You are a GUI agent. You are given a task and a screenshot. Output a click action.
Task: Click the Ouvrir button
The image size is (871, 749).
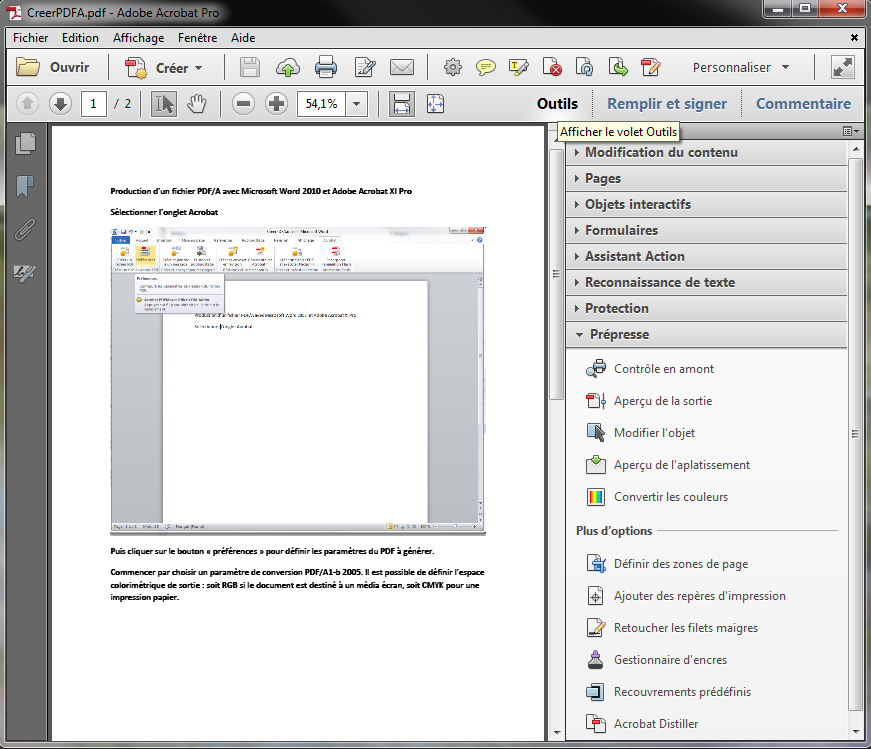point(54,68)
